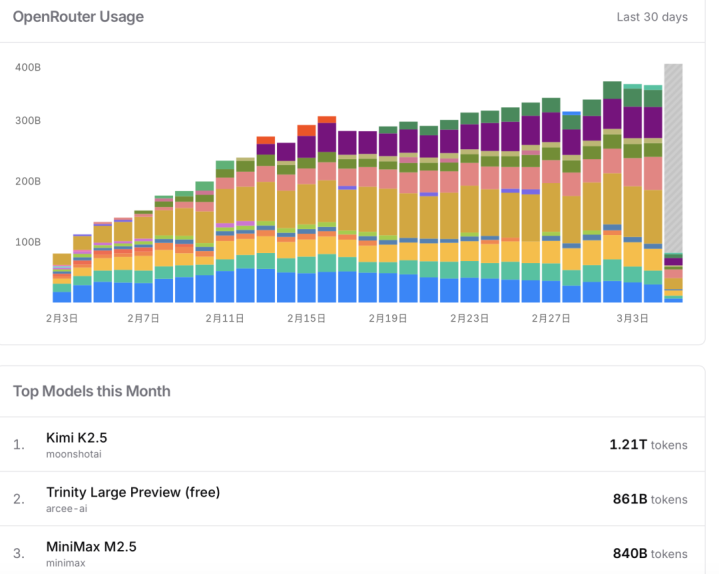Click the moonshotai provider name

click(73, 454)
